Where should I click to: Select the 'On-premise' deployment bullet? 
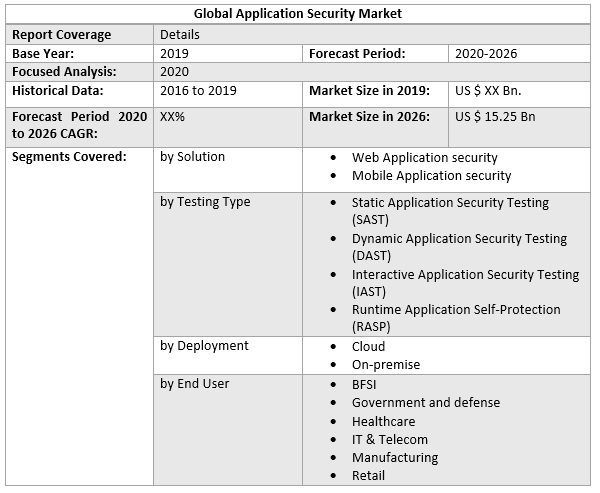coord(385,365)
